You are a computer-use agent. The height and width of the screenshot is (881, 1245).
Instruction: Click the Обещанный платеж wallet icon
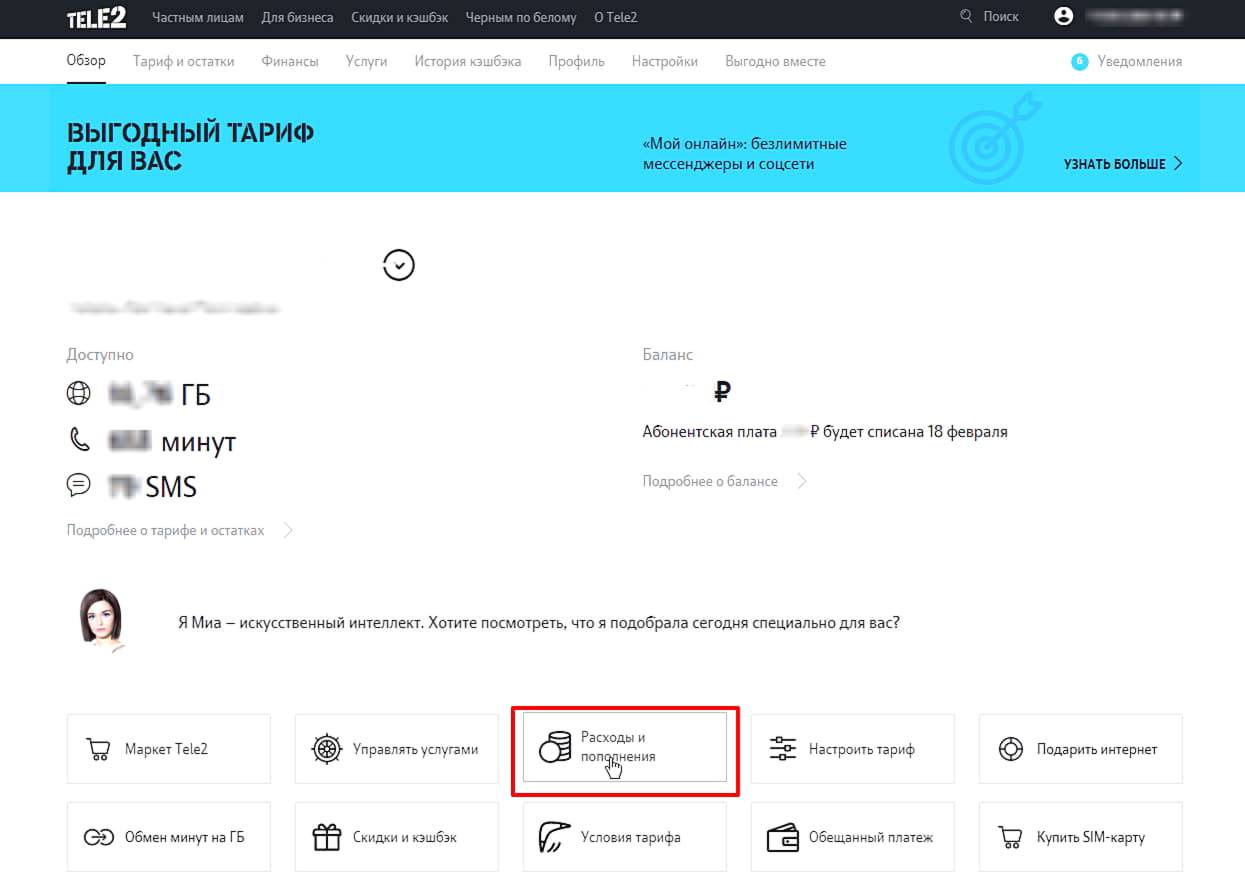click(x=783, y=837)
